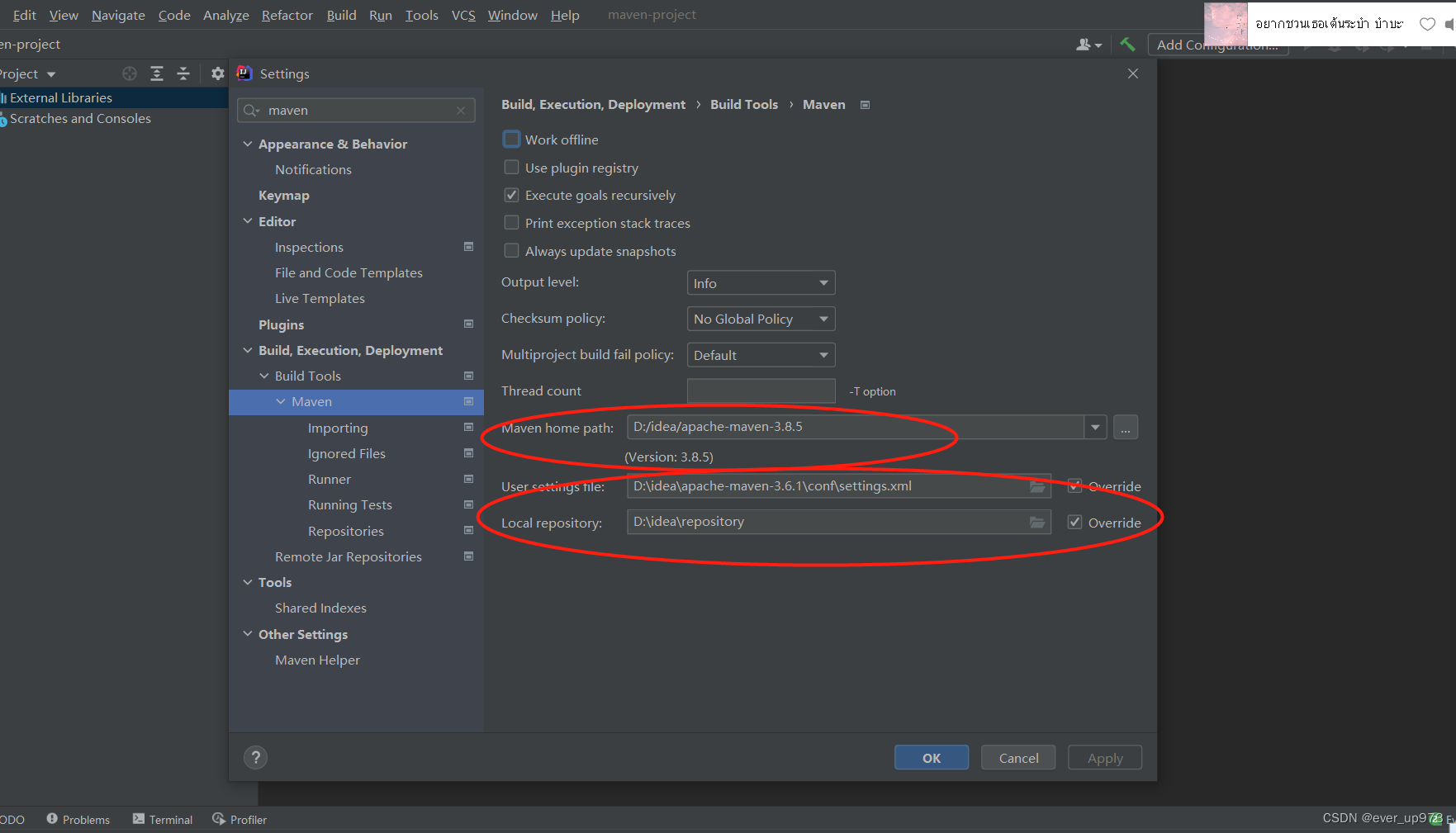Click project-level icon beside Importing

(469, 428)
